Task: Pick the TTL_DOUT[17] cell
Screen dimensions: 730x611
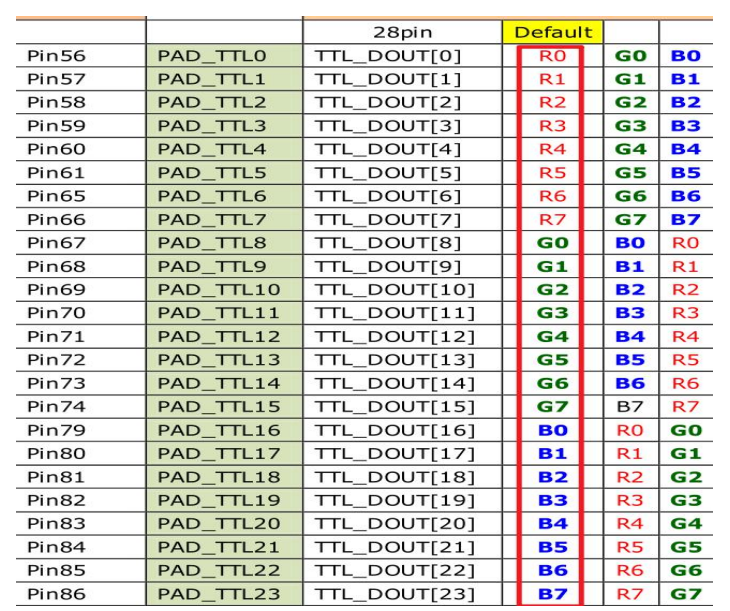Action: coord(402,454)
